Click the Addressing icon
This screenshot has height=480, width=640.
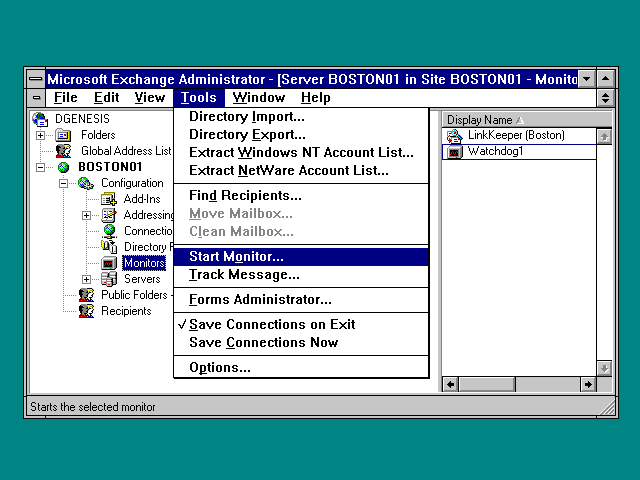(109, 215)
